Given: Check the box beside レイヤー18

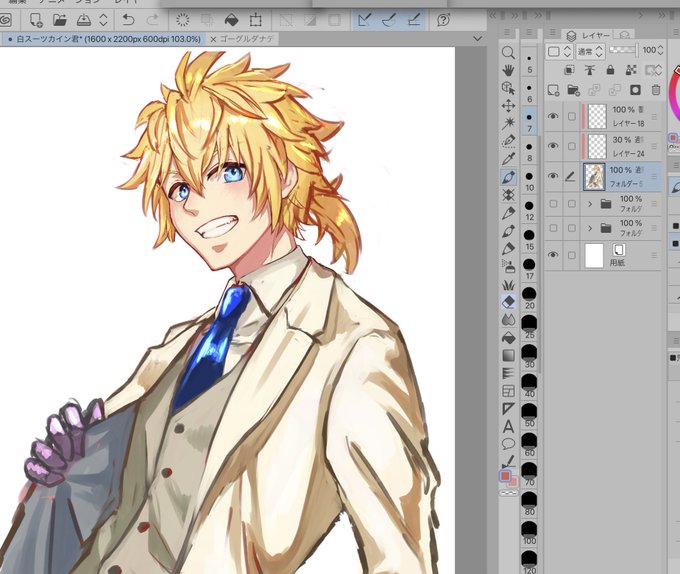Looking at the screenshot, I should pos(572,116).
